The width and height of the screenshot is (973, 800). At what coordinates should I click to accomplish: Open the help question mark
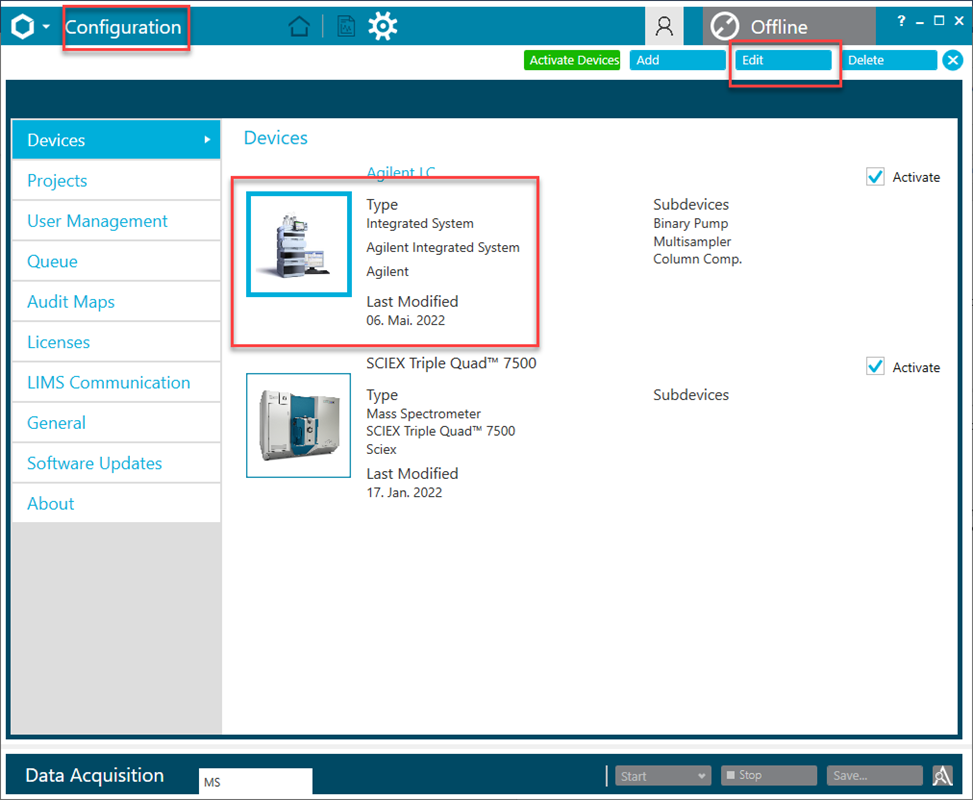click(x=901, y=20)
